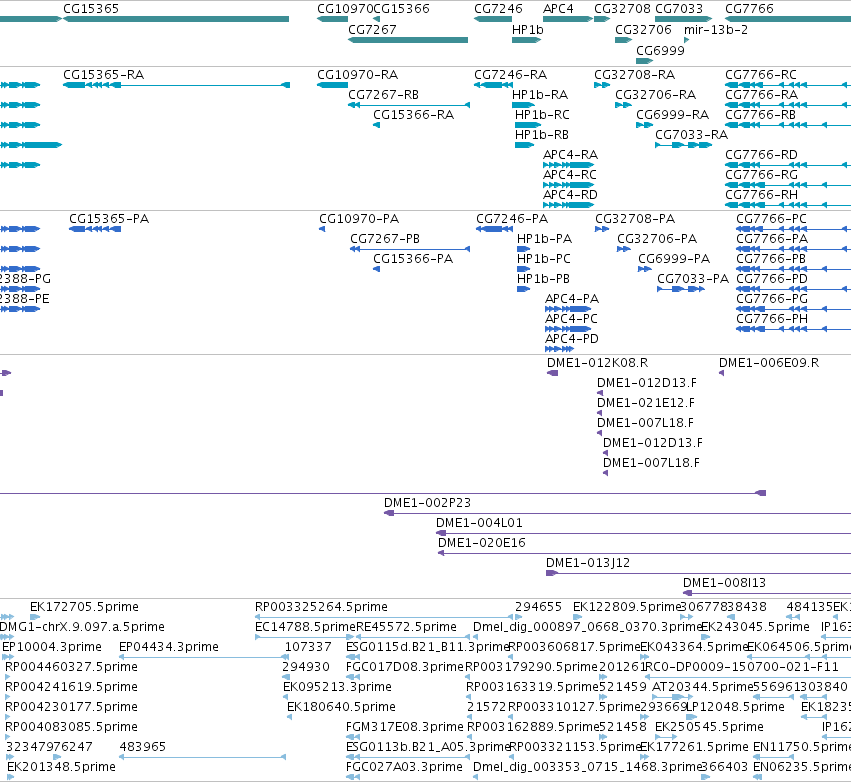Open the CG6999 gene label in the top track
Viewport: 851px width, 782px height.
tap(660, 50)
